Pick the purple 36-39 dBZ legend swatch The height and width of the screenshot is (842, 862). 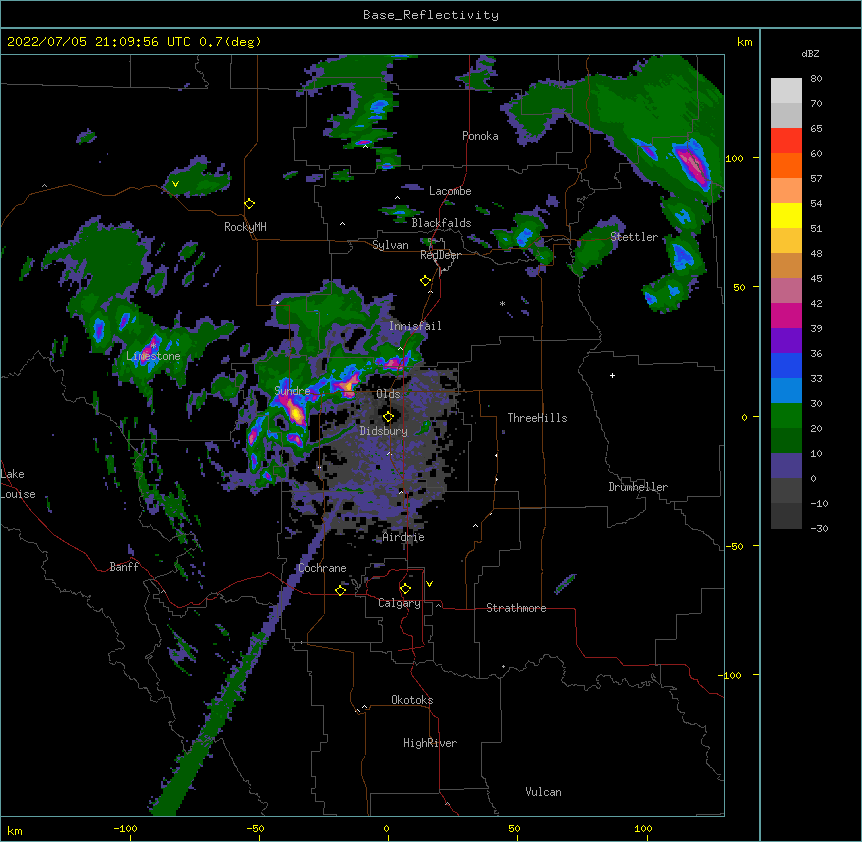pos(786,341)
